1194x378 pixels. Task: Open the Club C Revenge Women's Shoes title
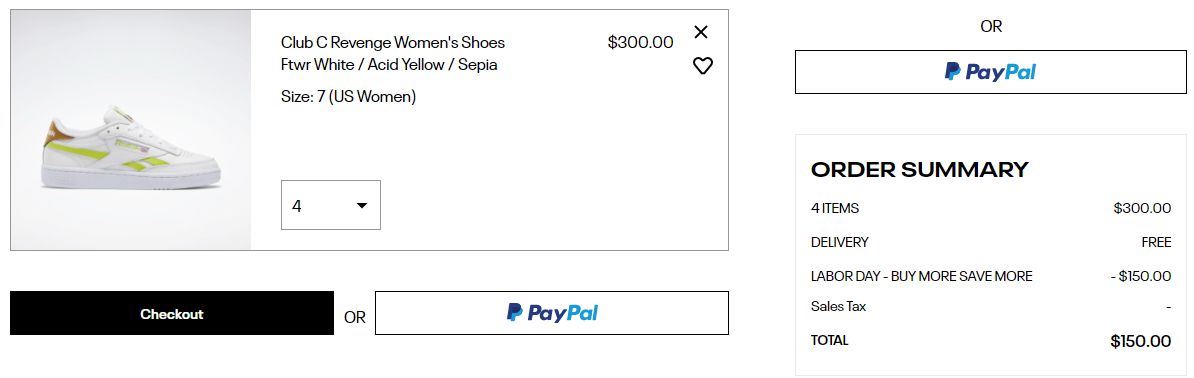point(393,42)
